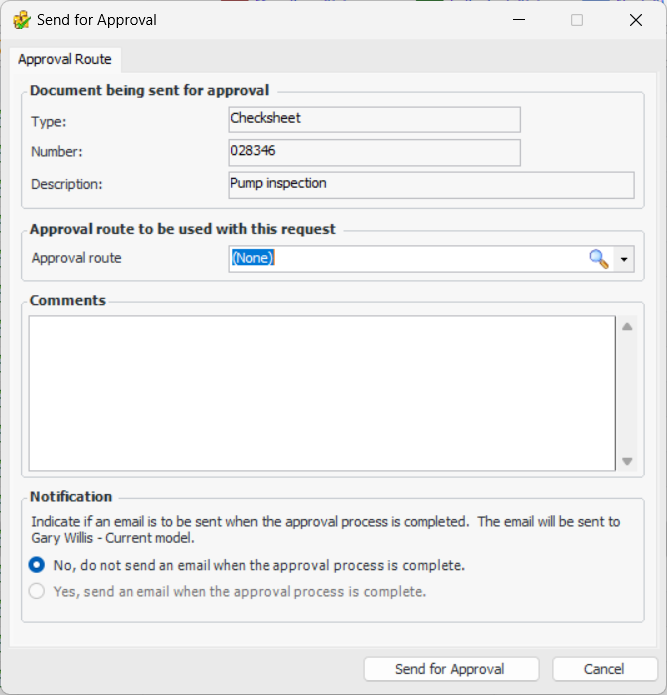Screen dimensions: 667x695
Task: Click the Cancel button
Action: click(x=605, y=669)
